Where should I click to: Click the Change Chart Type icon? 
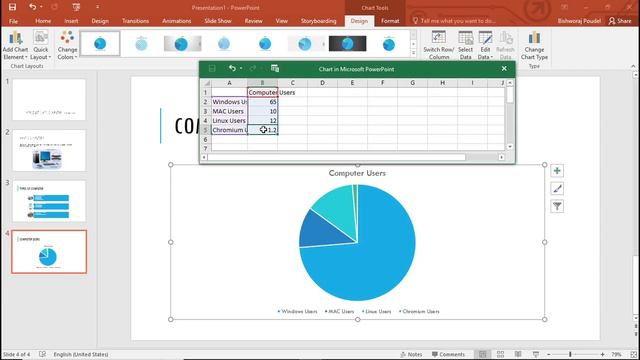coord(534,38)
